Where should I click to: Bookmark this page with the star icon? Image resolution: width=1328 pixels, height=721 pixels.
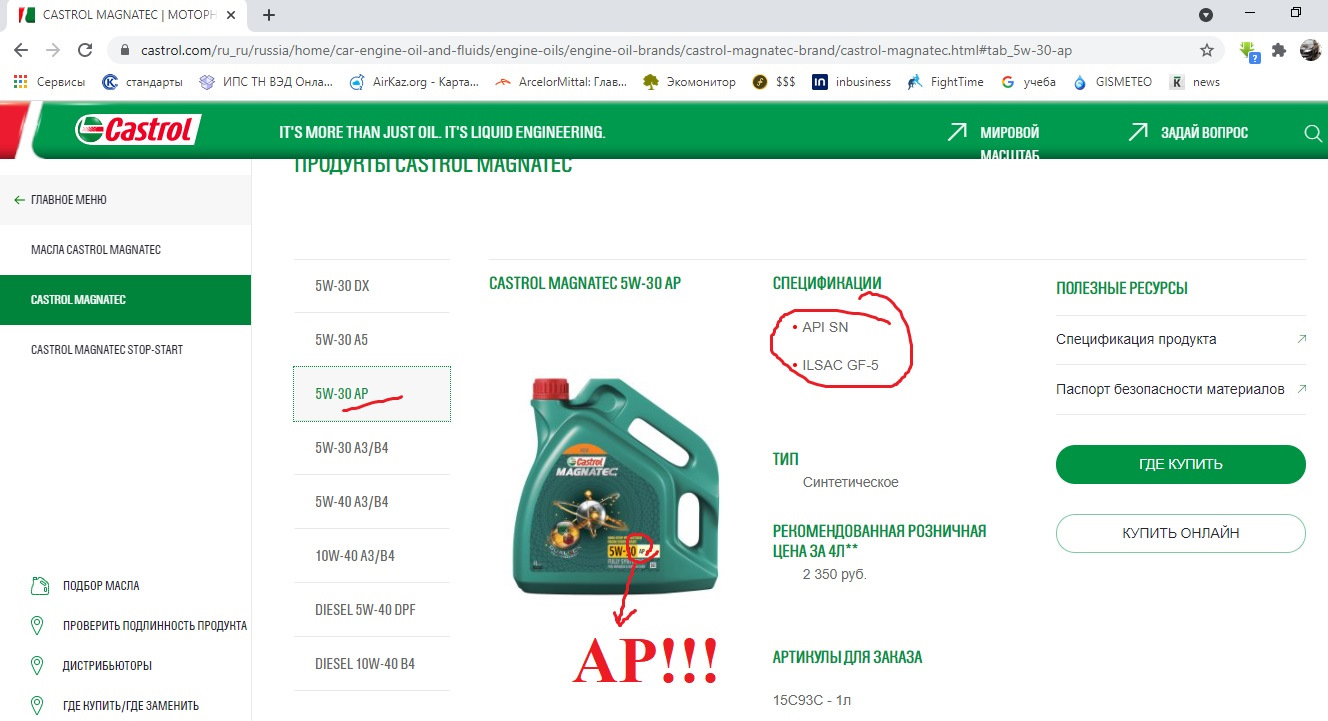click(x=1207, y=50)
